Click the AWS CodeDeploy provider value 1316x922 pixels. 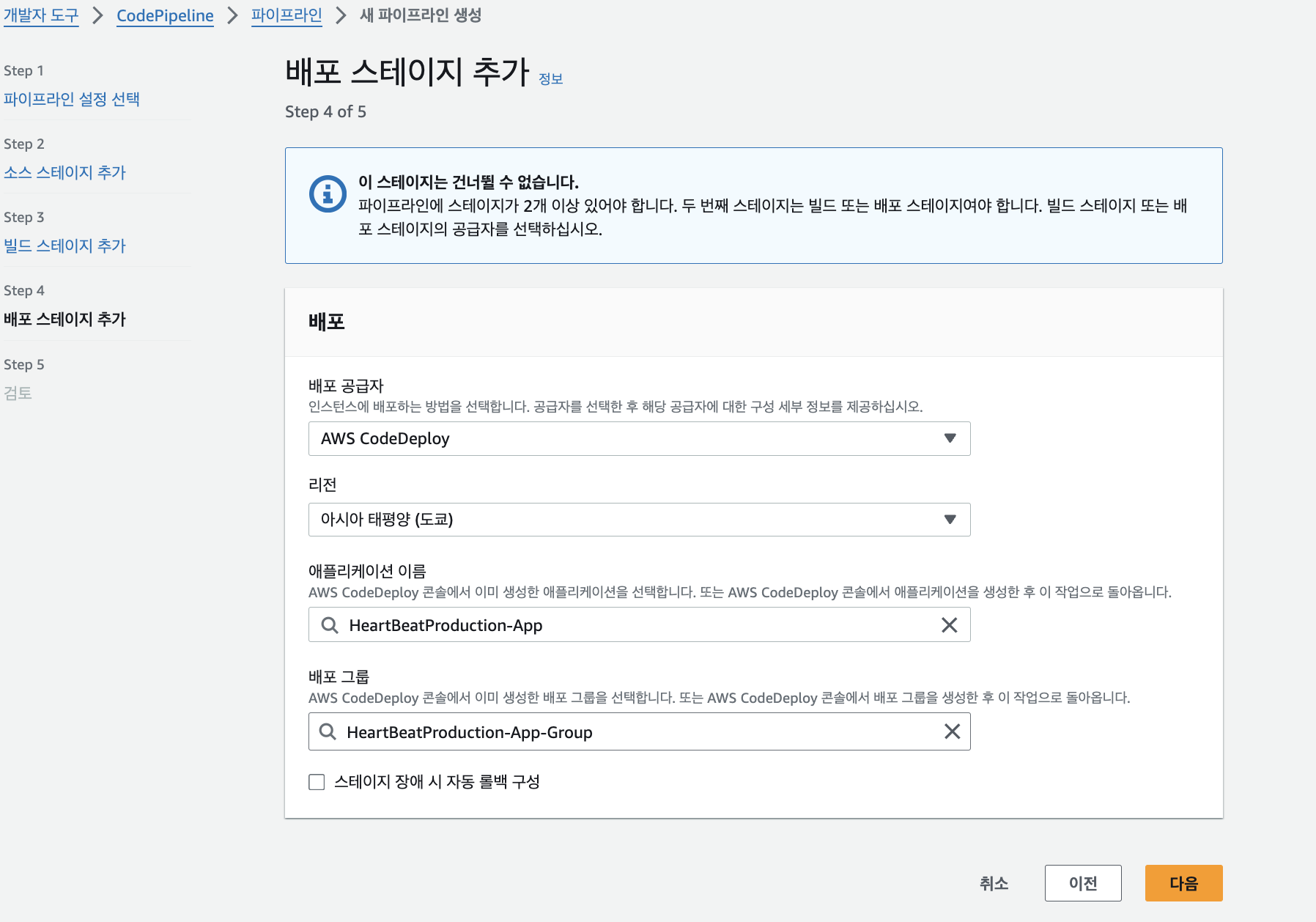coord(385,438)
